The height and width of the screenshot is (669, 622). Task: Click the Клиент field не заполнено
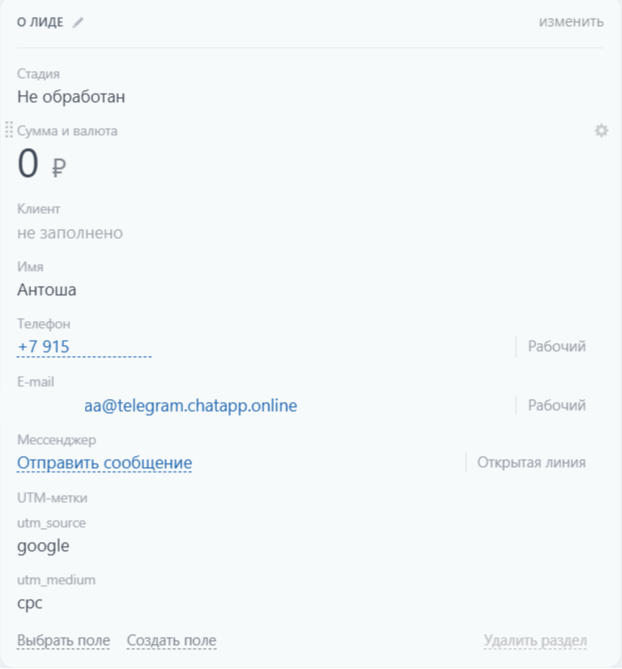[x=70, y=233]
